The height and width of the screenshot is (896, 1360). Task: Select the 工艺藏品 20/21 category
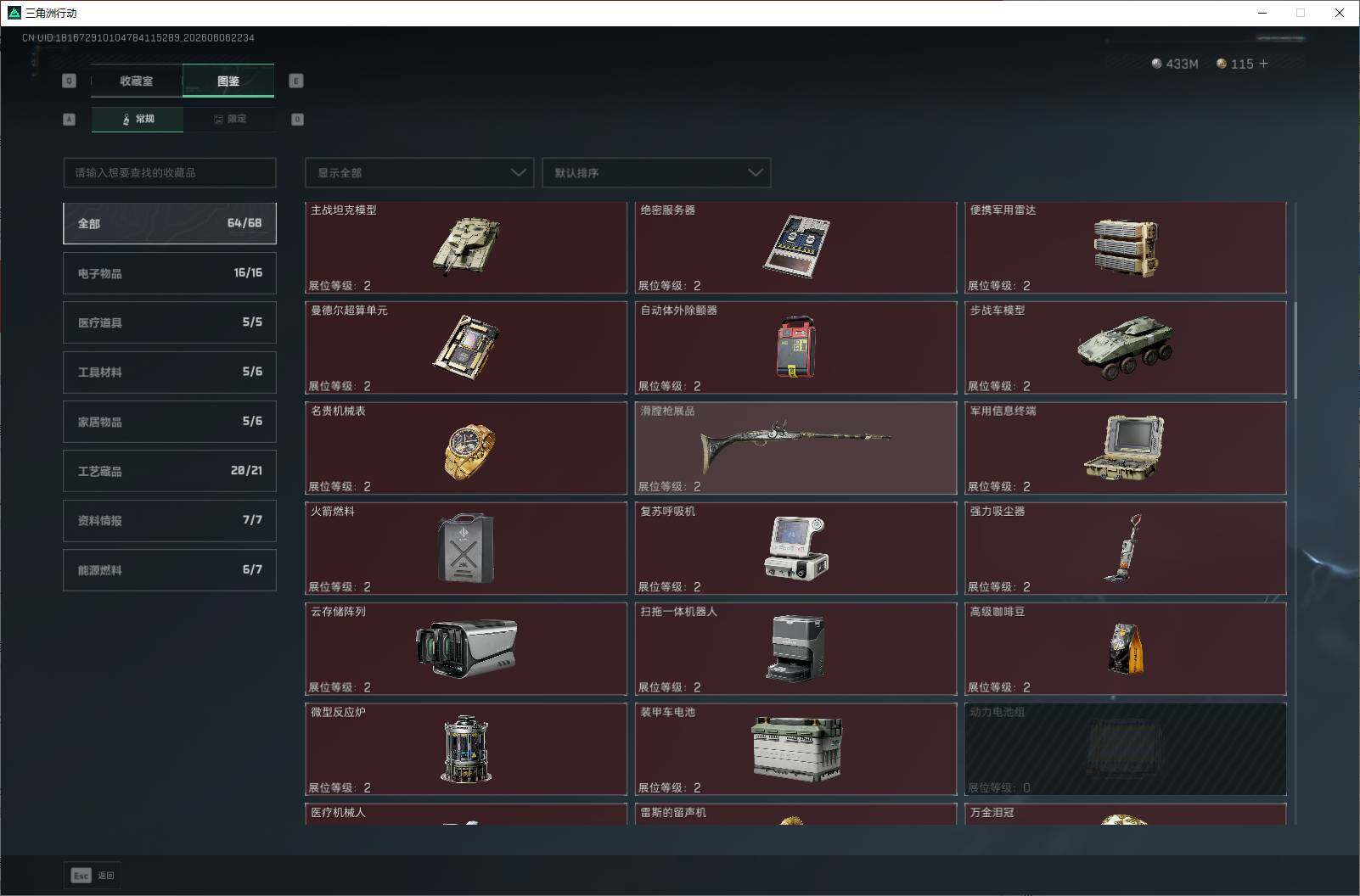pyautogui.click(x=170, y=471)
